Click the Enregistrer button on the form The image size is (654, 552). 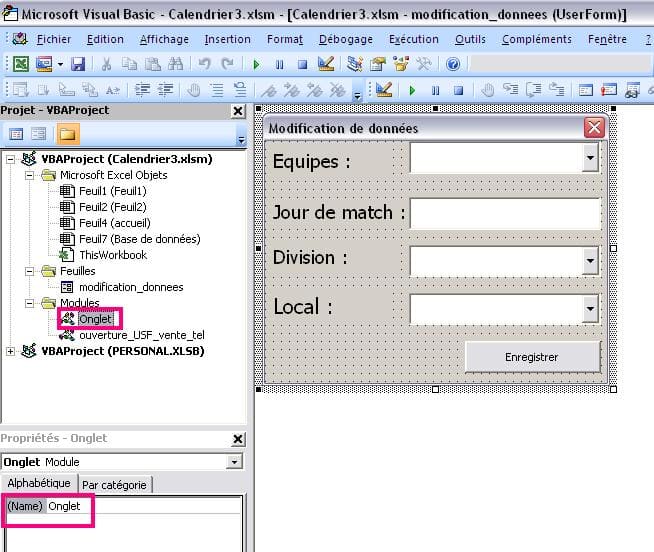click(x=532, y=357)
